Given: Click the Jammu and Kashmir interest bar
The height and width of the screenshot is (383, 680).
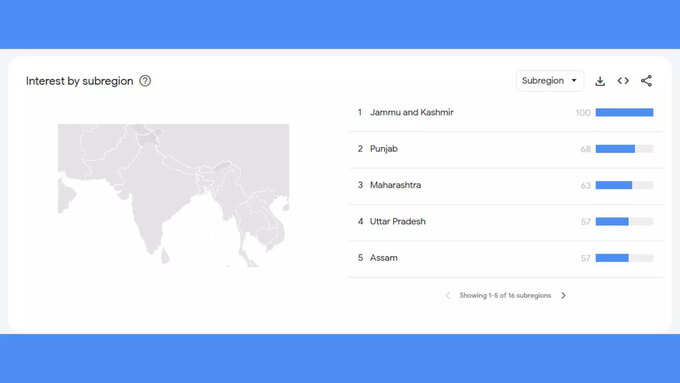Looking at the screenshot, I should (624, 112).
